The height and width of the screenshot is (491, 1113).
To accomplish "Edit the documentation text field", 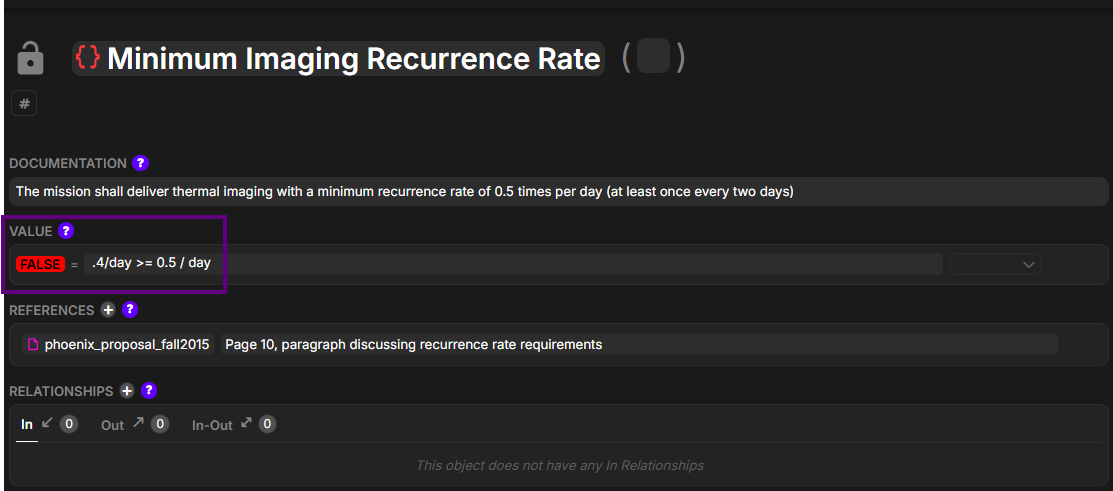I will pos(559,192).
